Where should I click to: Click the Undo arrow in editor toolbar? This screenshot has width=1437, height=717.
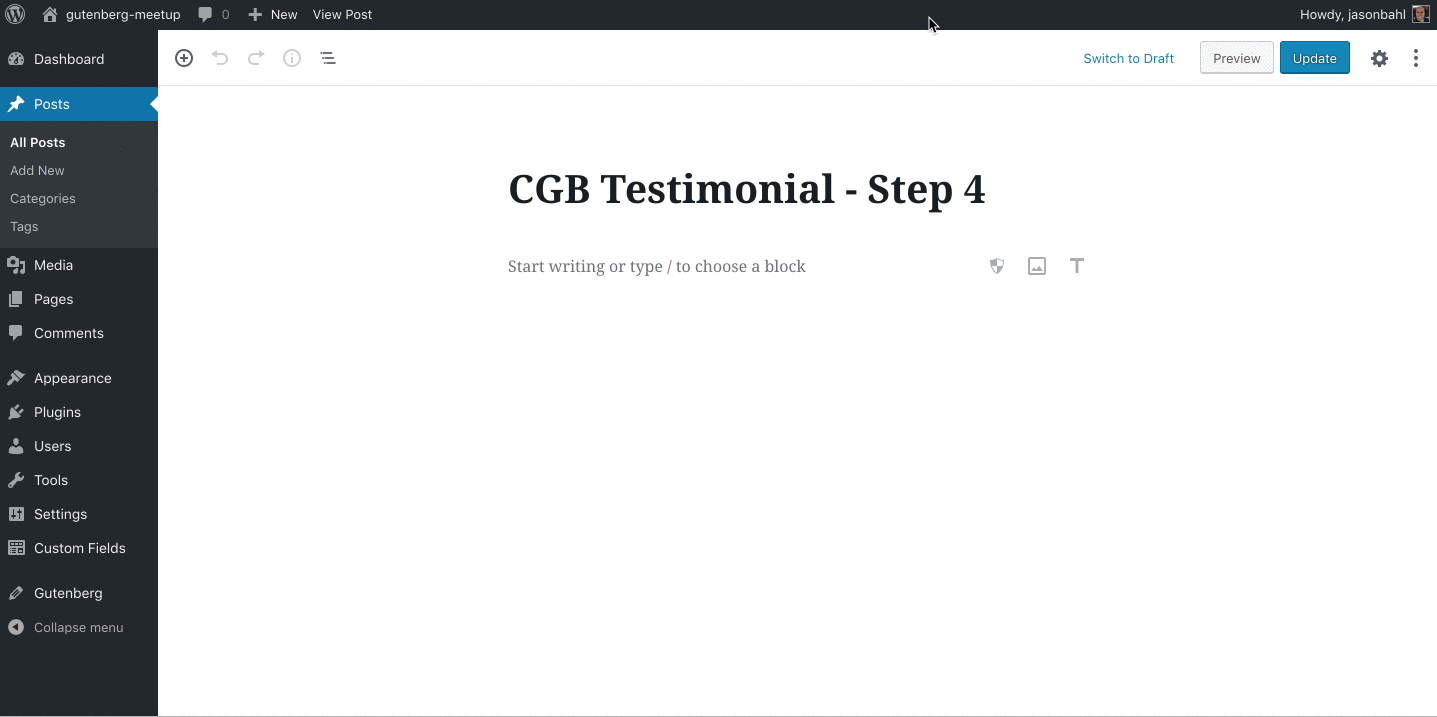tap(220, 58)
